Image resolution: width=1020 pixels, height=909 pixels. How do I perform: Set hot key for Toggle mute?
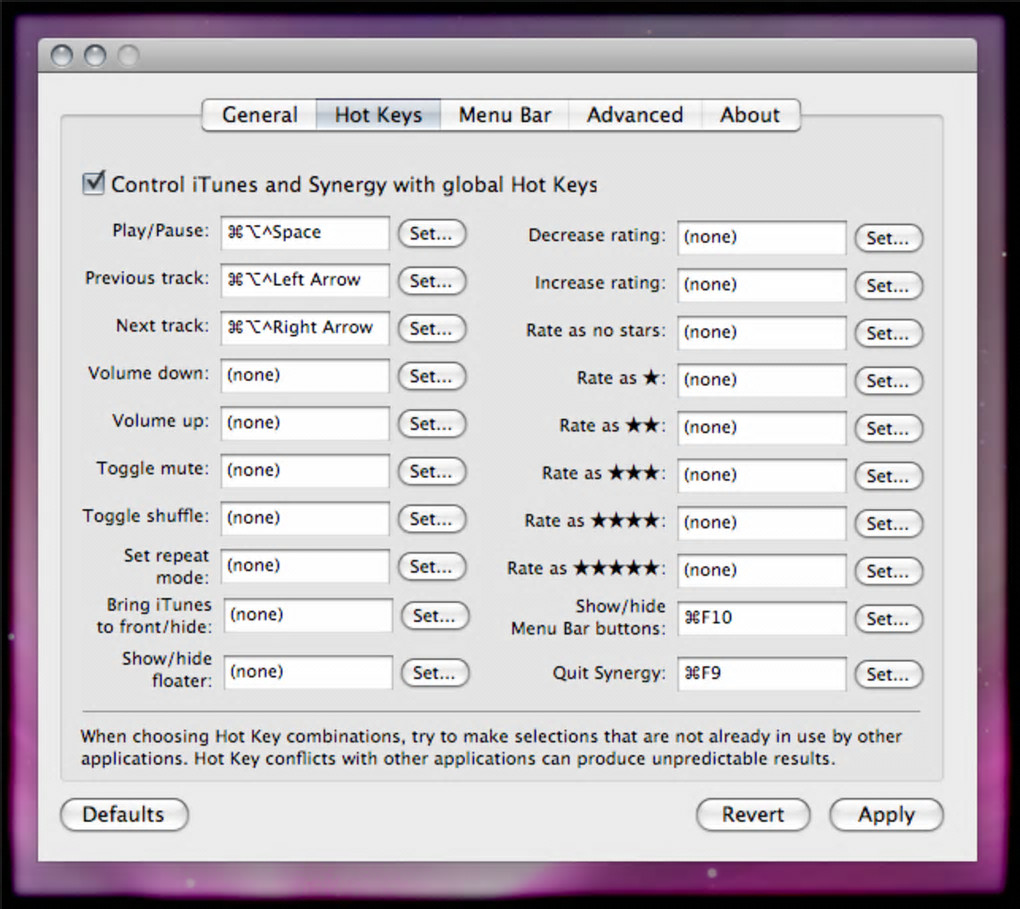pos(432,470)
